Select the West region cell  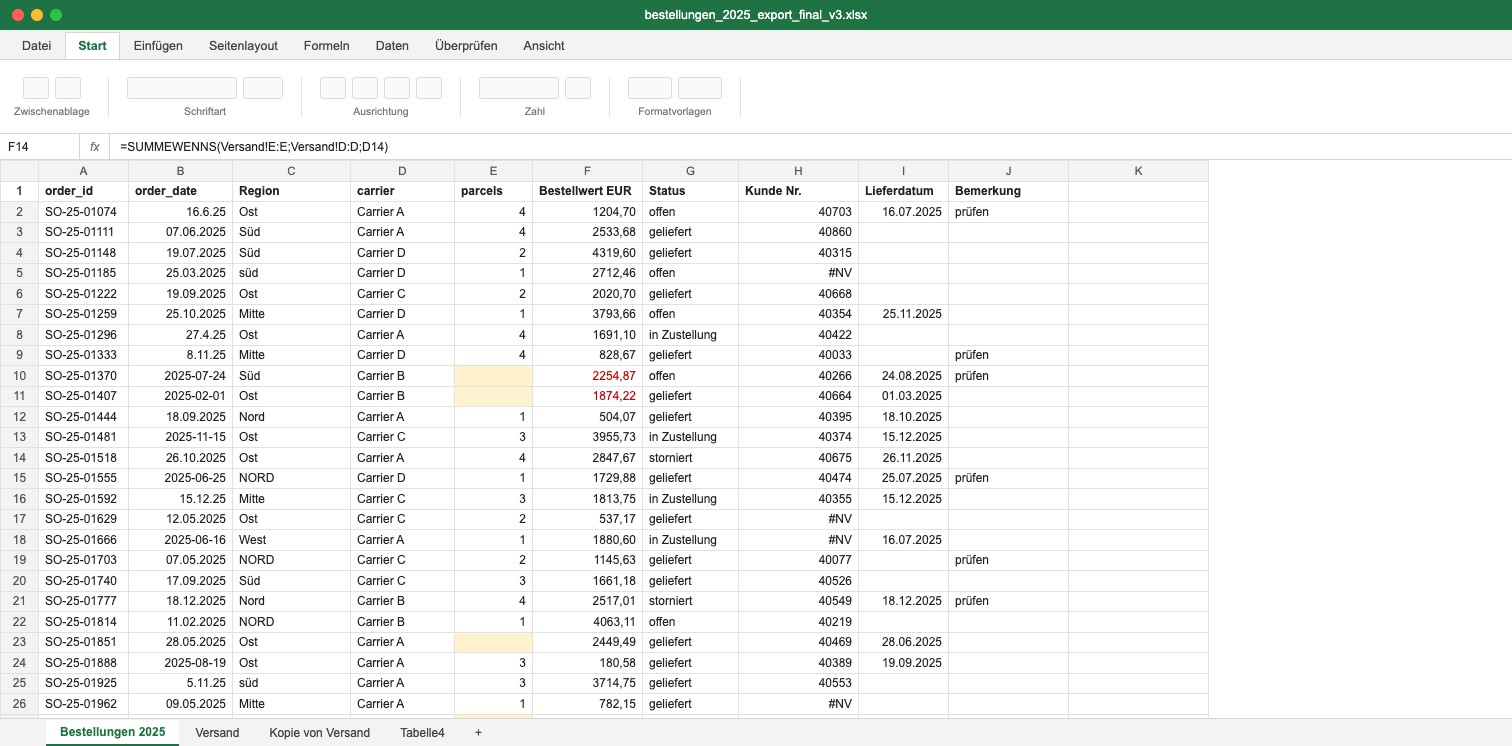[291, 539]
